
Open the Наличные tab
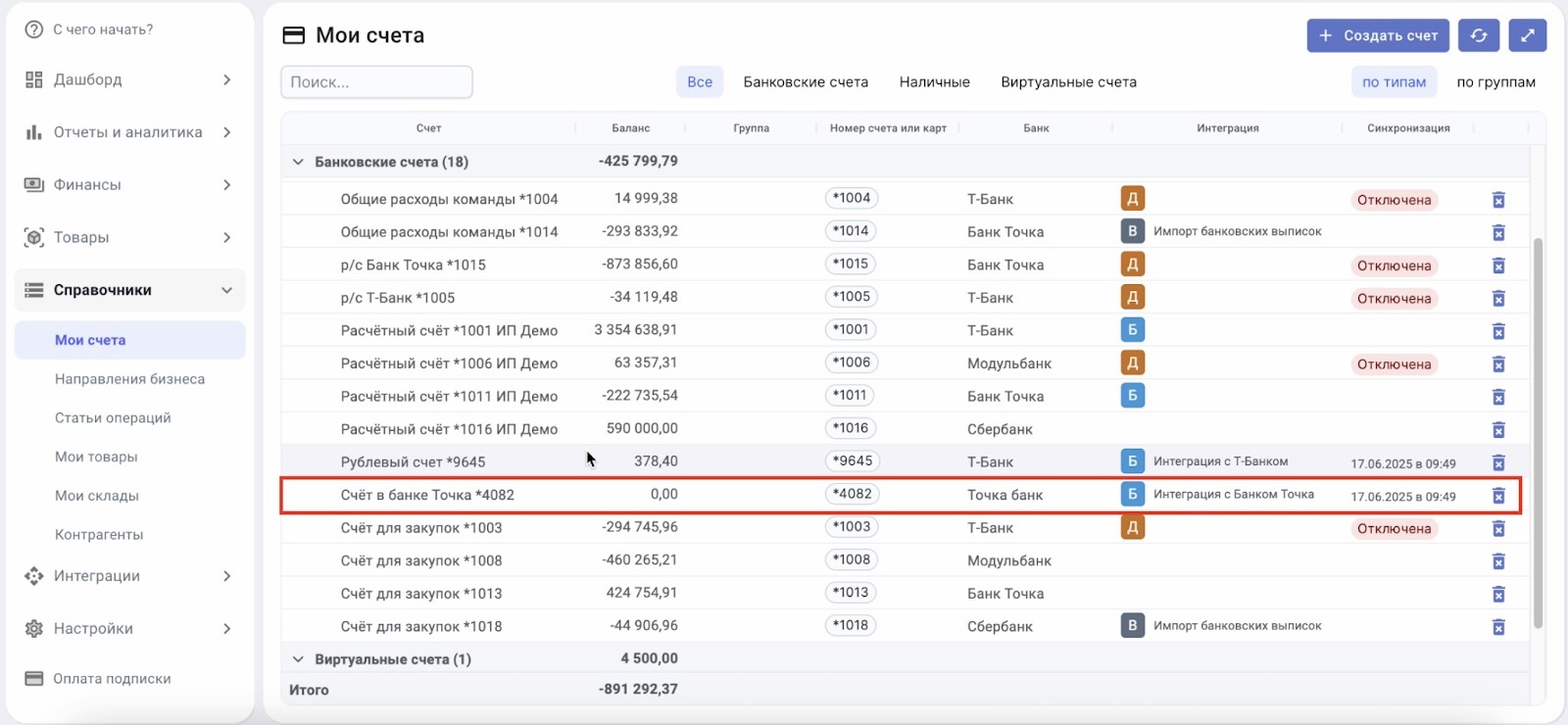coord(934,82)
